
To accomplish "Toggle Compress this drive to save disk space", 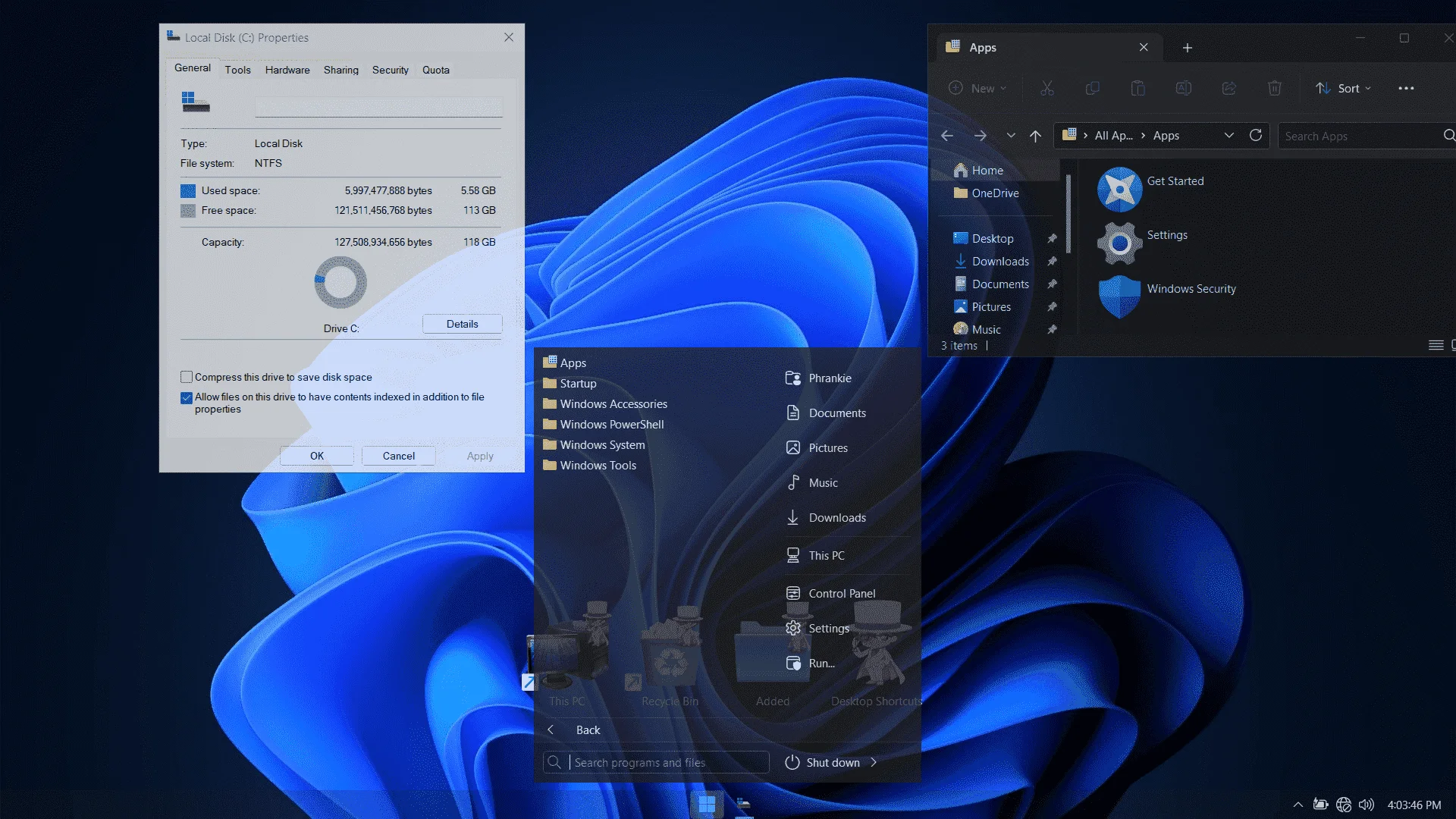I will tap(187, 377).
